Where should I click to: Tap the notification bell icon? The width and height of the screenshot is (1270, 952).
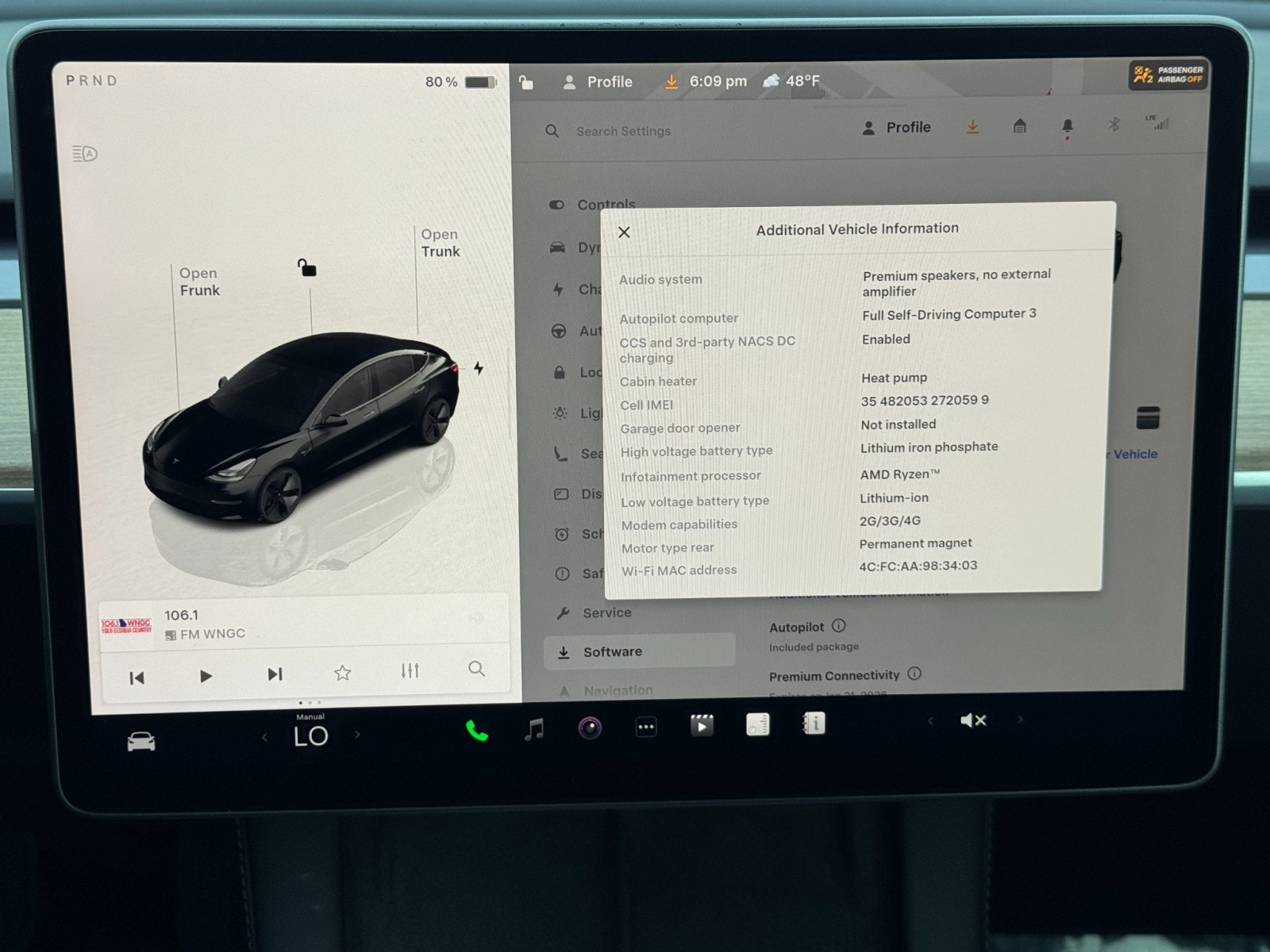point(1067,127)
